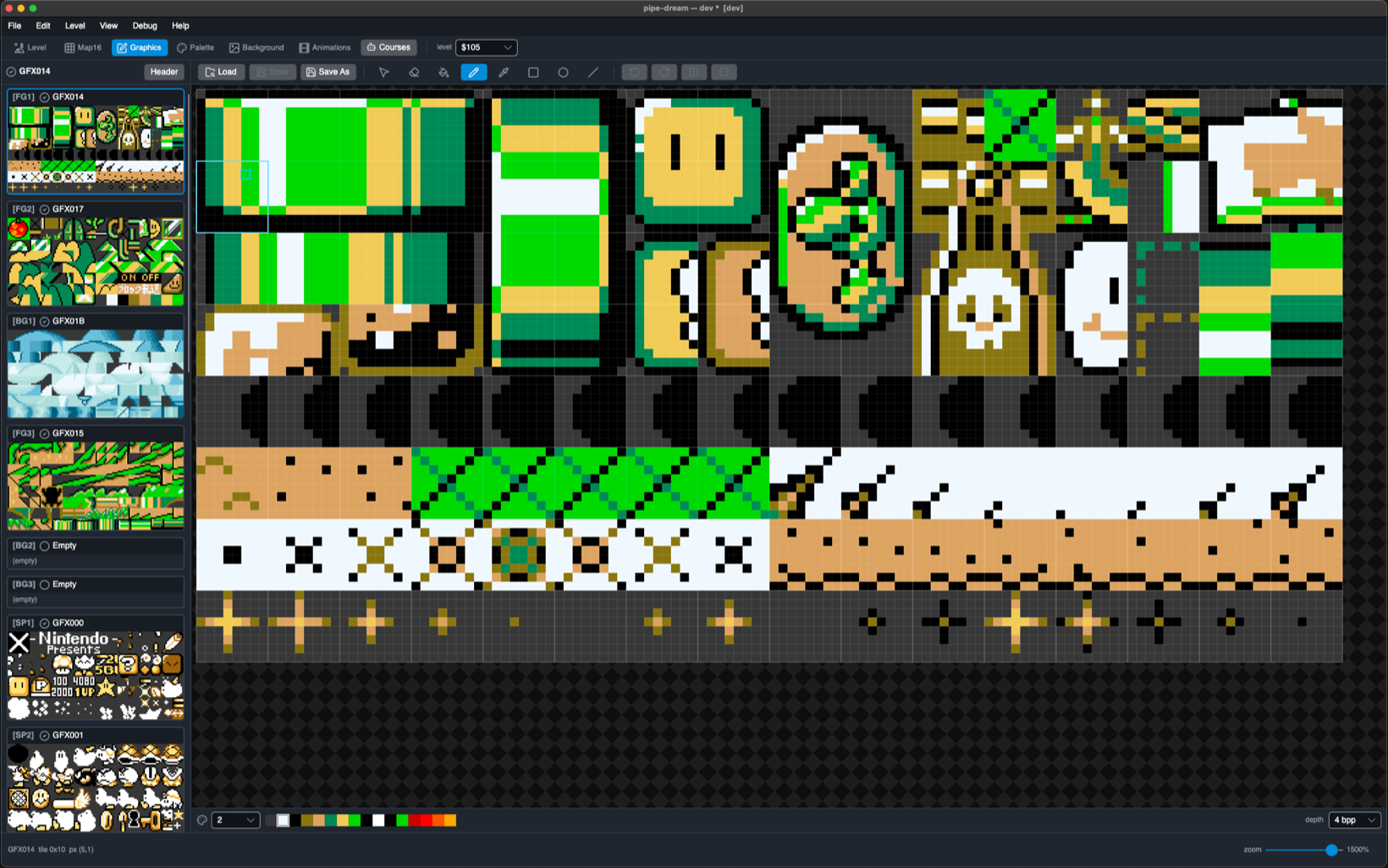Select the paint bucket fill tool
The height and width of the screenshot is (868, 1388).
tap(443, 72)
